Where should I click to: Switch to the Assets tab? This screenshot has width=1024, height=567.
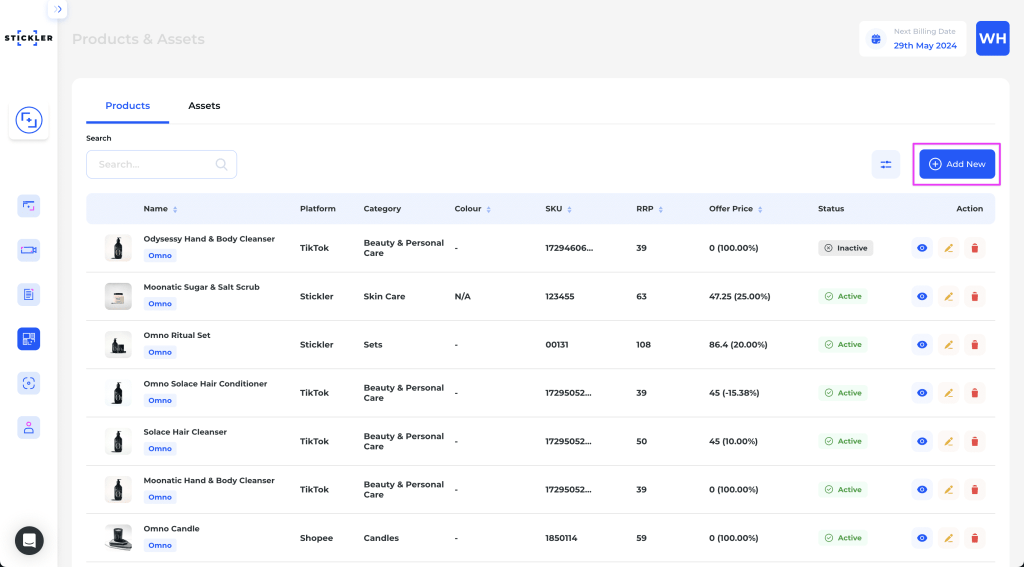coord(204,106)
